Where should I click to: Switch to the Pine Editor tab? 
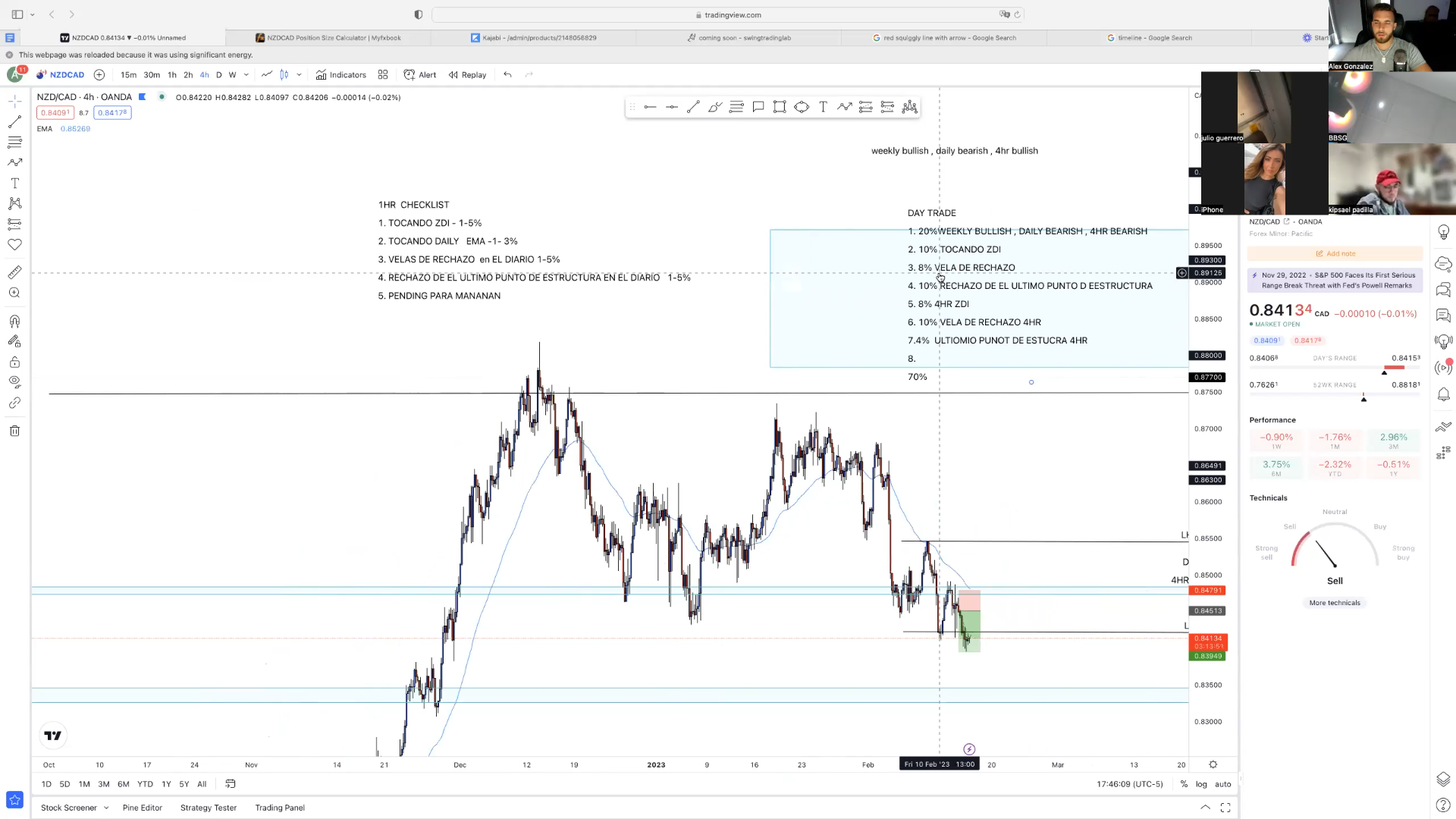(143, 808)
